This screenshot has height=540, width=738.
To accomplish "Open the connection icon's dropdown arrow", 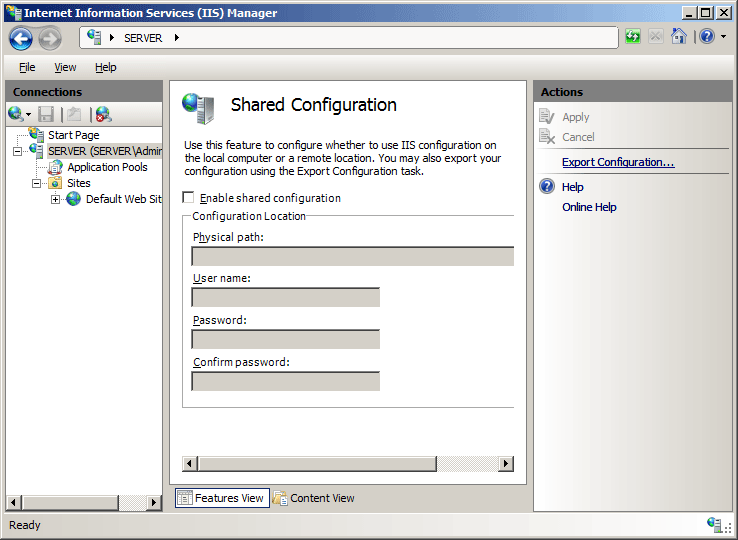I will click(28, 114).
